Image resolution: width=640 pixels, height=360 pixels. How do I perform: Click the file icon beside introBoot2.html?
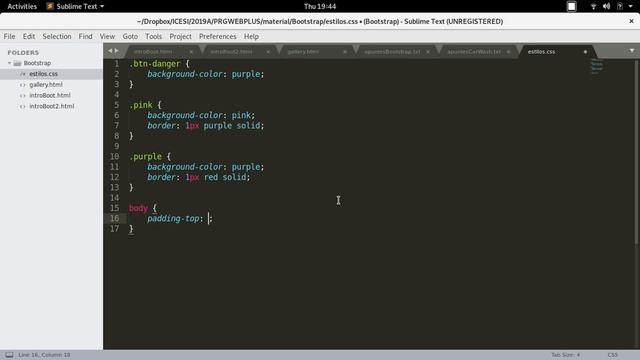[23, 106]
